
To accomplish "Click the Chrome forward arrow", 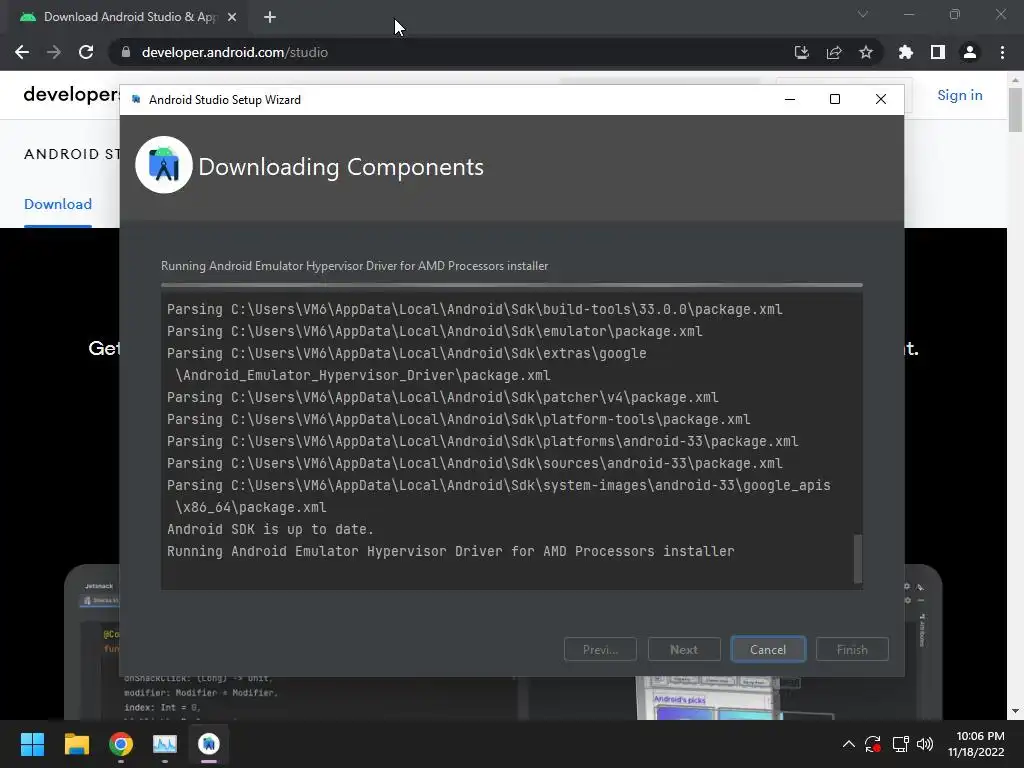I will [x=54, y=52].
